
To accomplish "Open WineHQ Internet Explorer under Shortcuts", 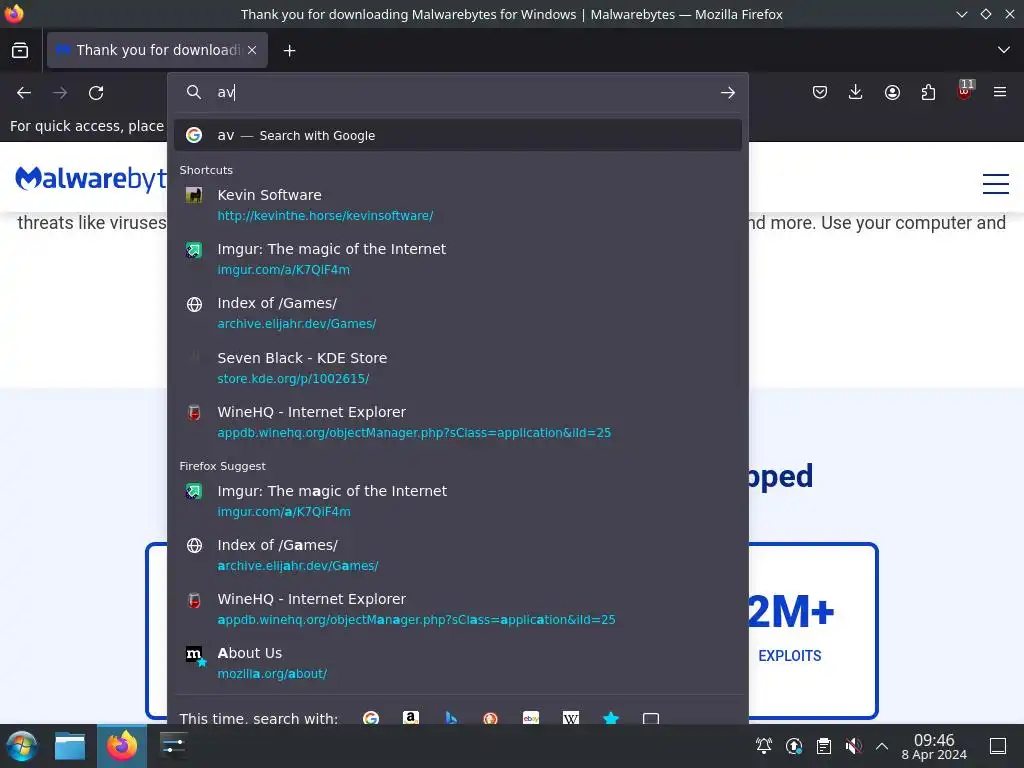I will [458, 422].
